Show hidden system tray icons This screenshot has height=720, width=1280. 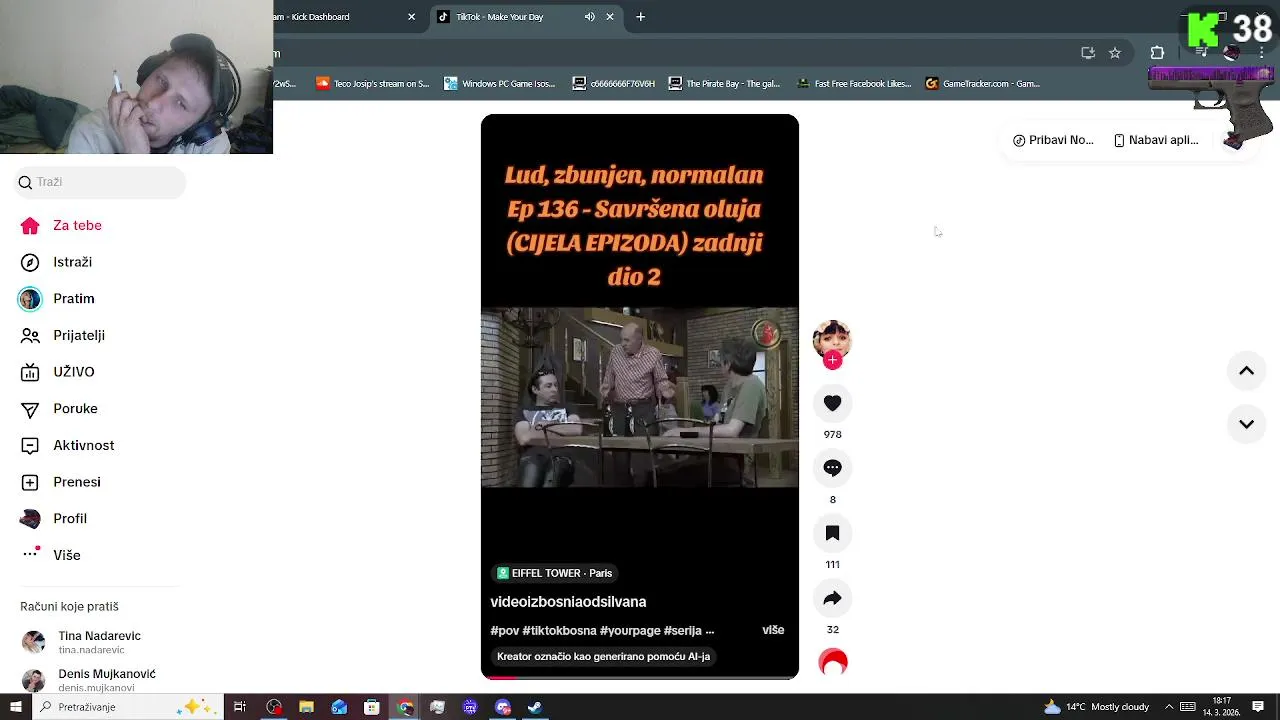click(1168, 707)
